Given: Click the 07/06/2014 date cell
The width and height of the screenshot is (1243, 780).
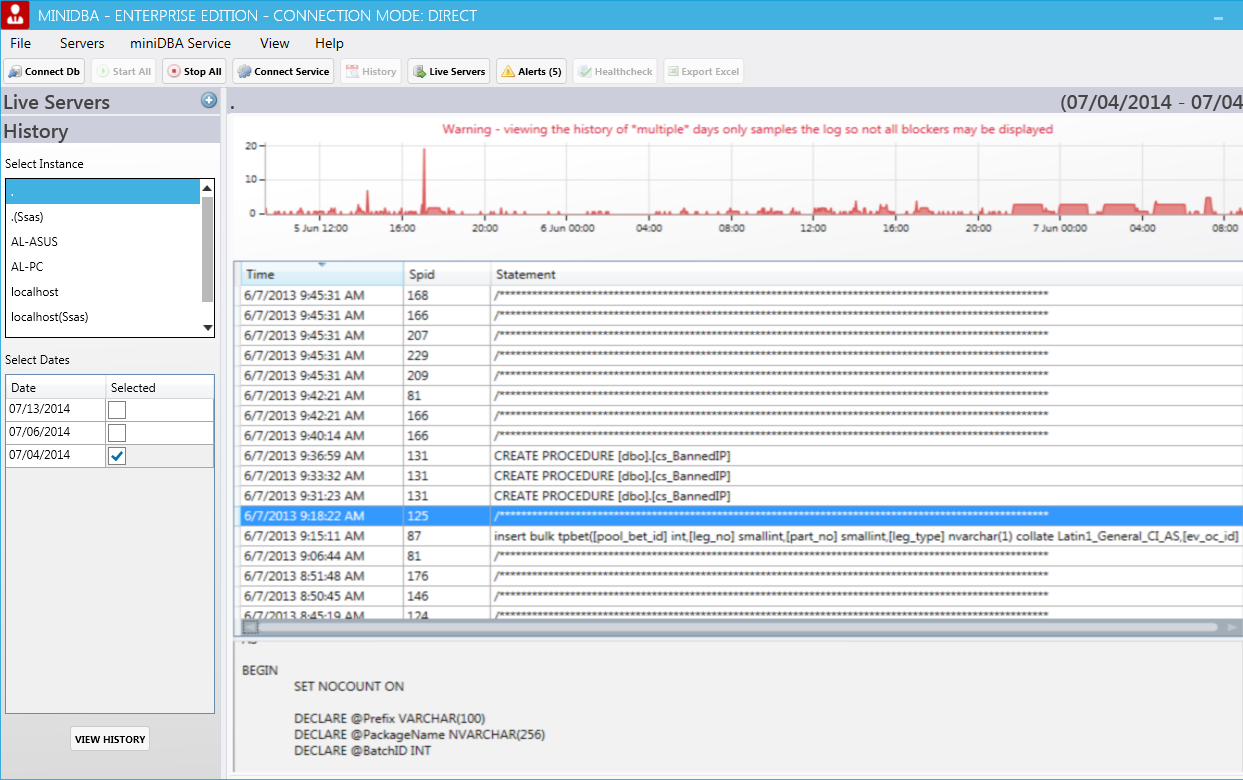Looking at the screenshot, I should point(56,433).
